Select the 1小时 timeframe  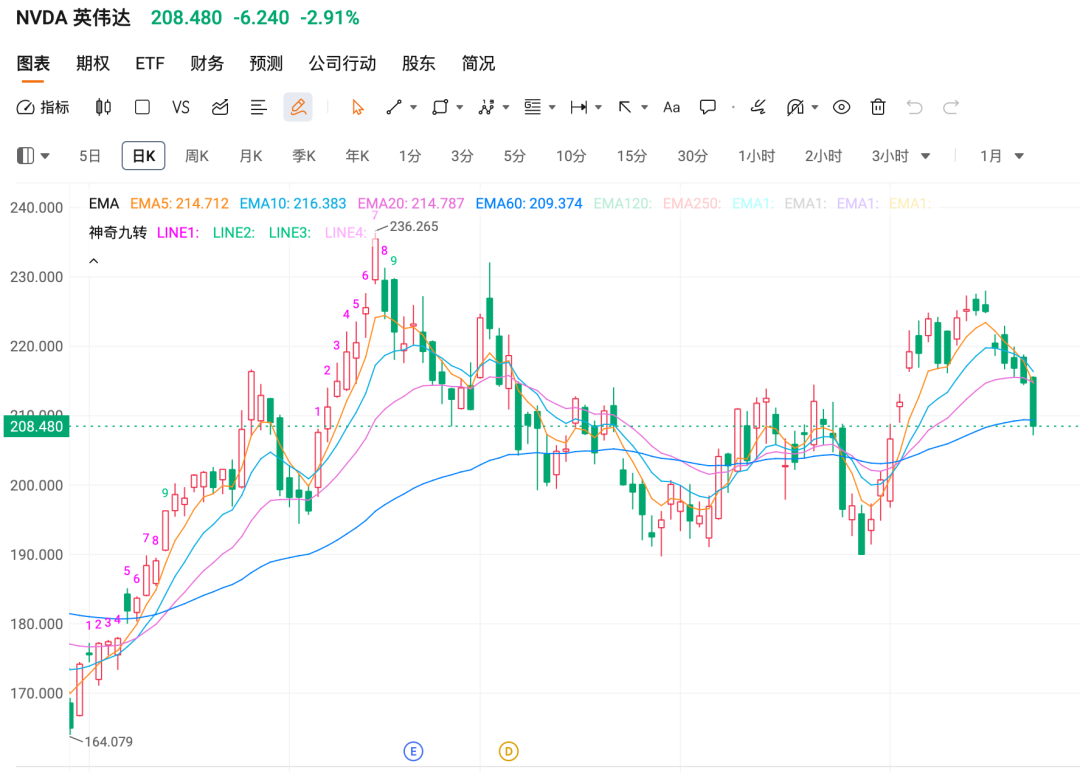(757, 156)
